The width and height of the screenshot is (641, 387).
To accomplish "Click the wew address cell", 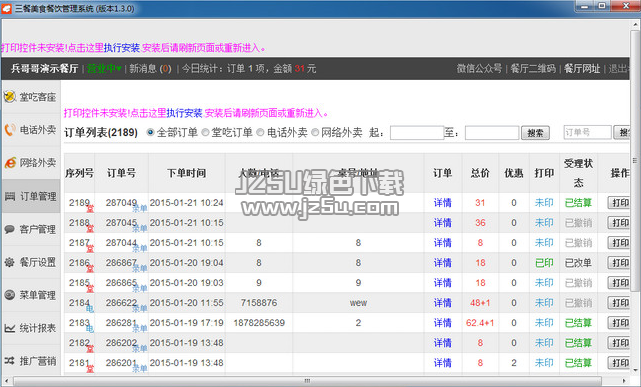I will pyautogui.click(x=358, y=303).
